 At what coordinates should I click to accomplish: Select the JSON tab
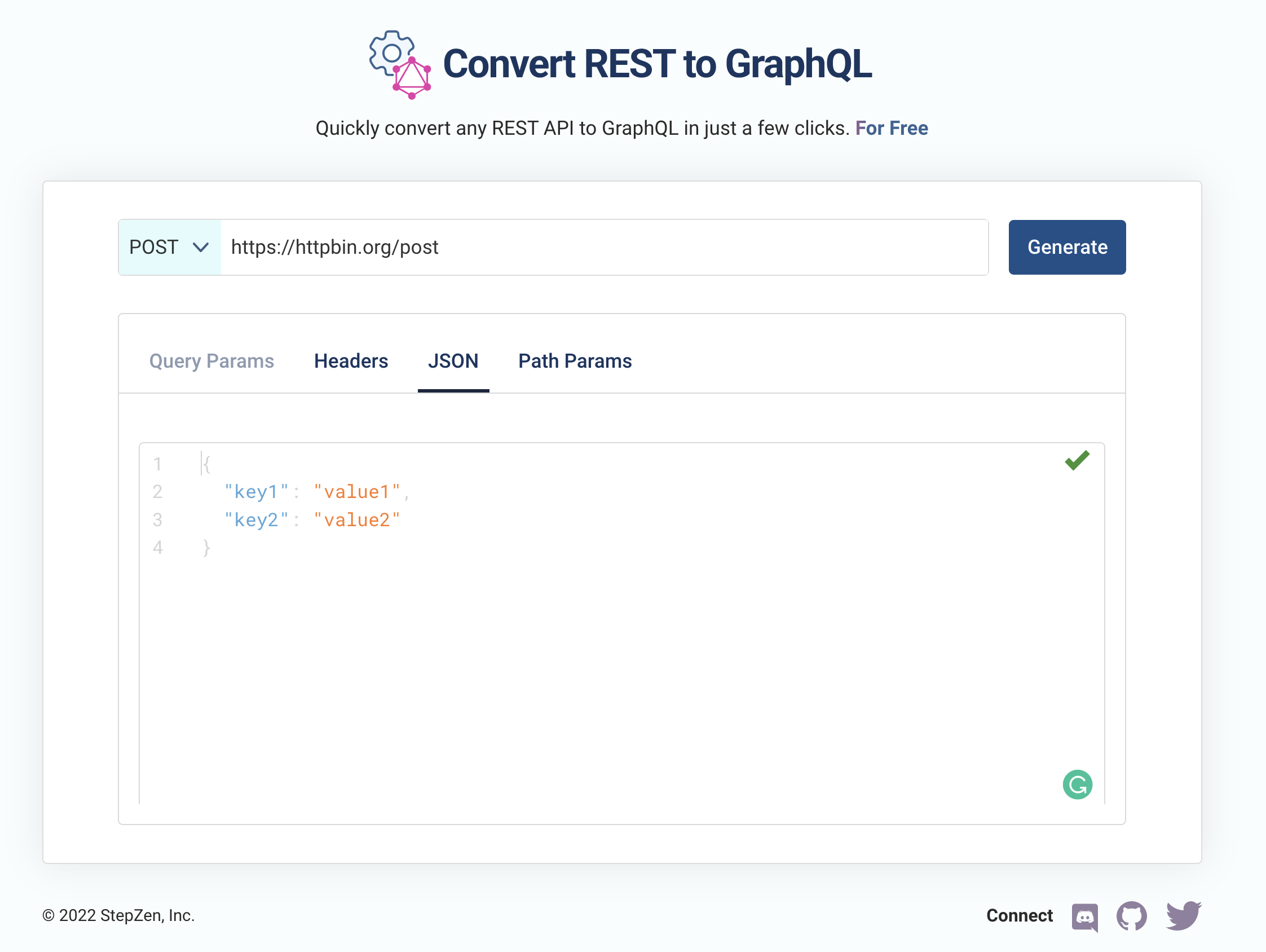click(x=453, y=361)
